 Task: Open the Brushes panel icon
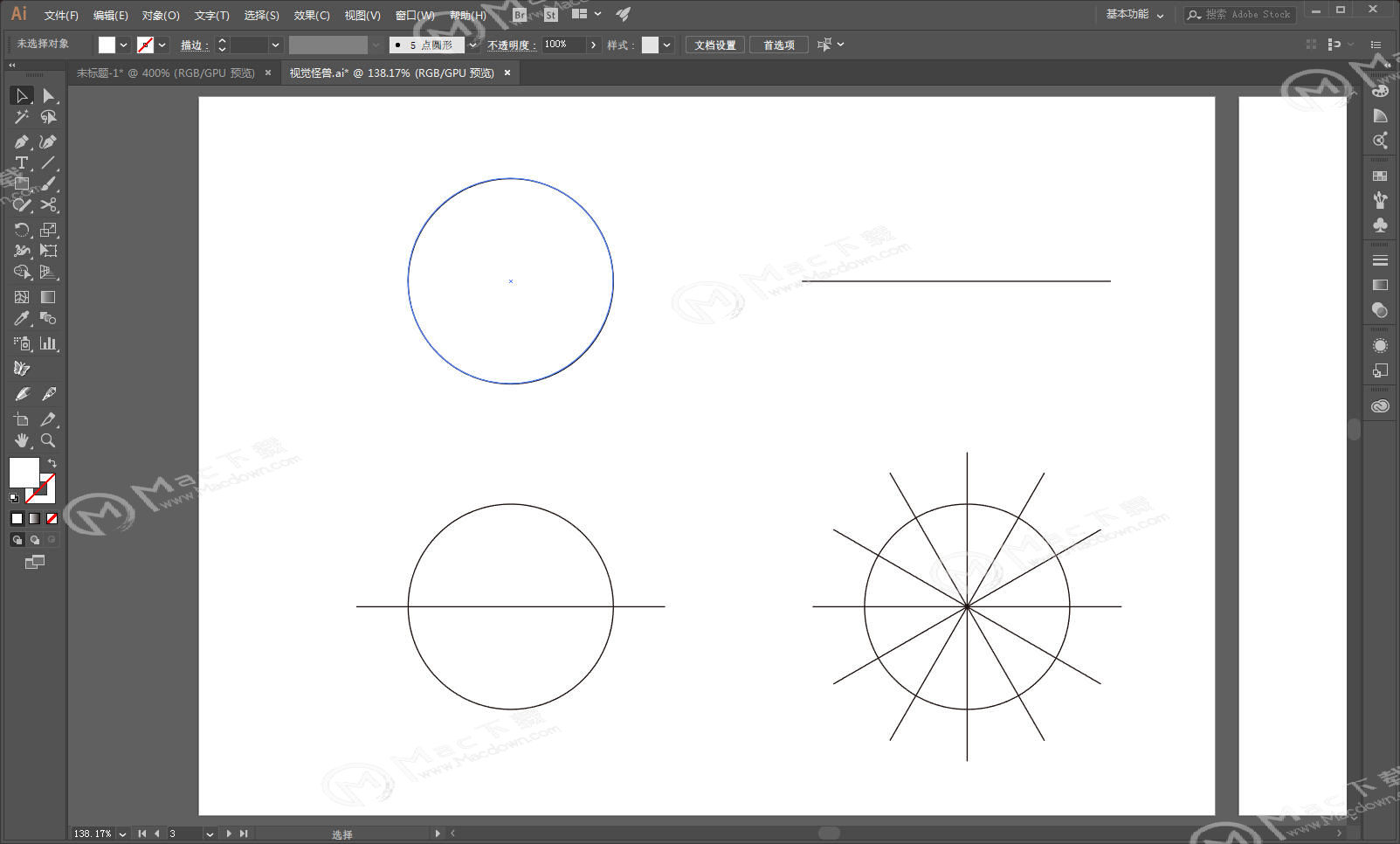pyautogui.click(x=1380, y=200)
